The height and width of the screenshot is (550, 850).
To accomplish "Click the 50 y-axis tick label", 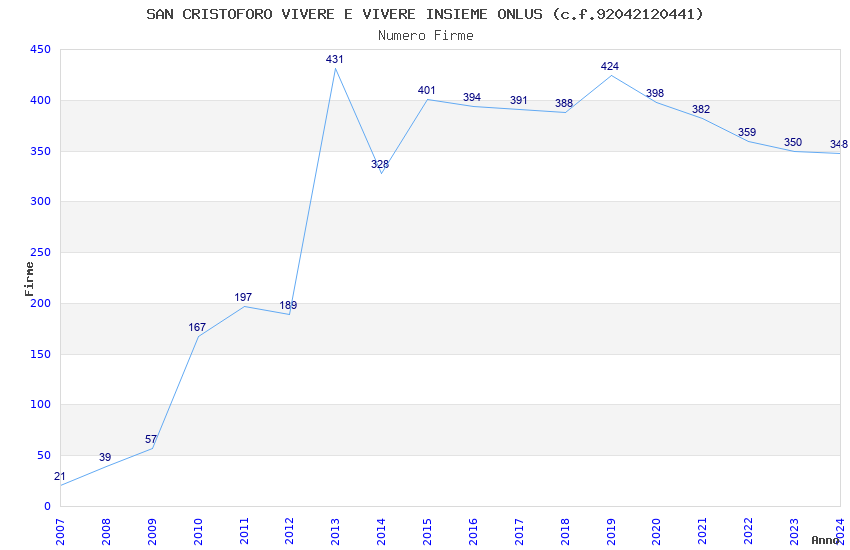I will (x=44, y=456).
